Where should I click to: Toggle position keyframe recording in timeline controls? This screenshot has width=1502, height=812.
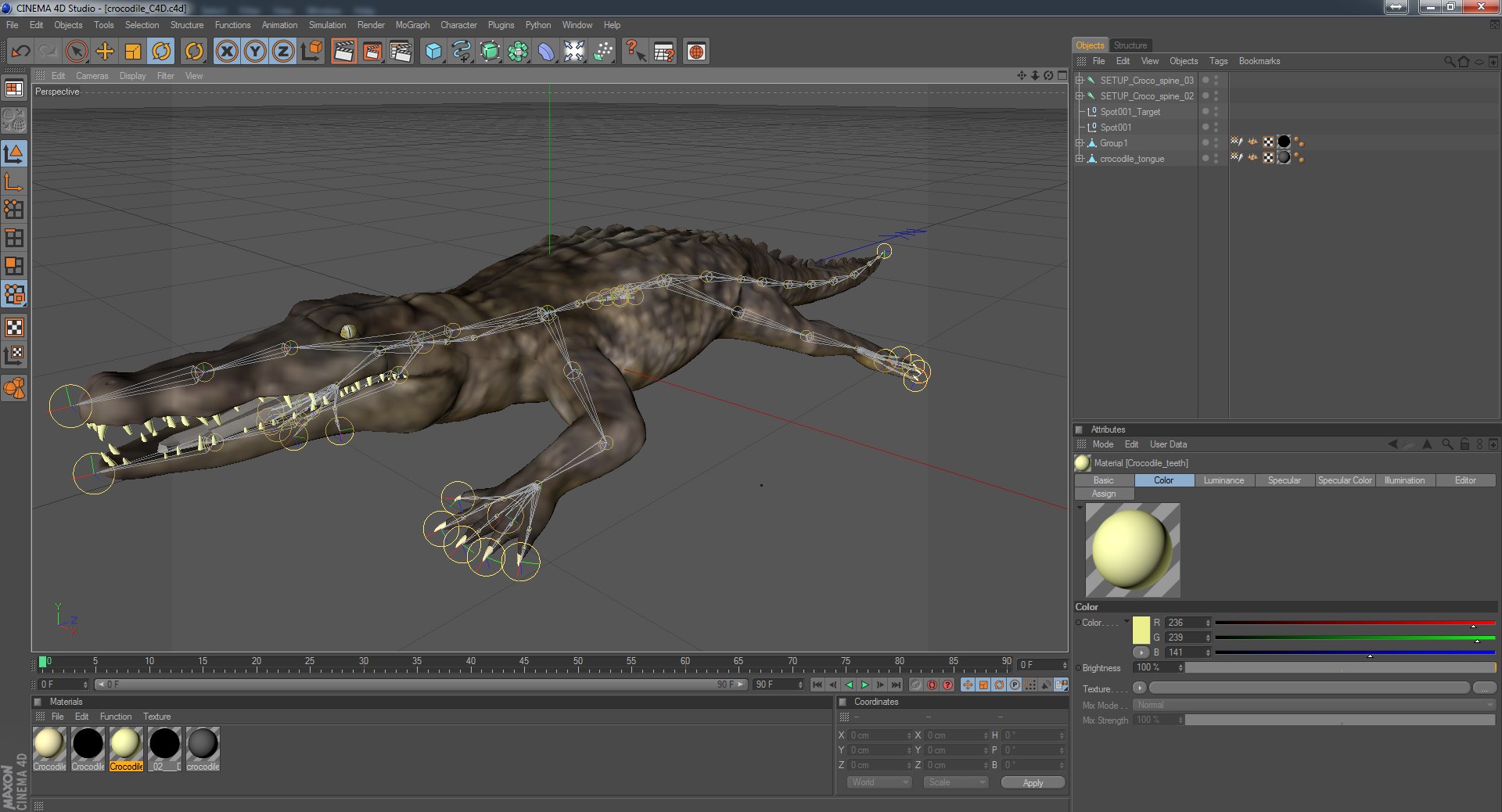point(968,684)
